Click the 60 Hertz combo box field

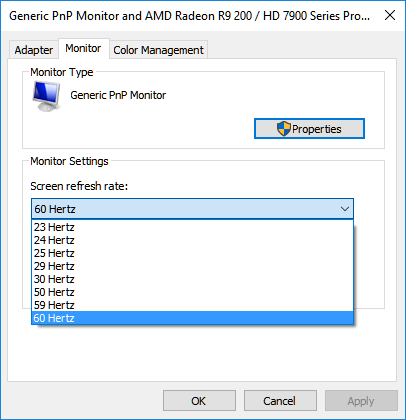click(192, 209)
